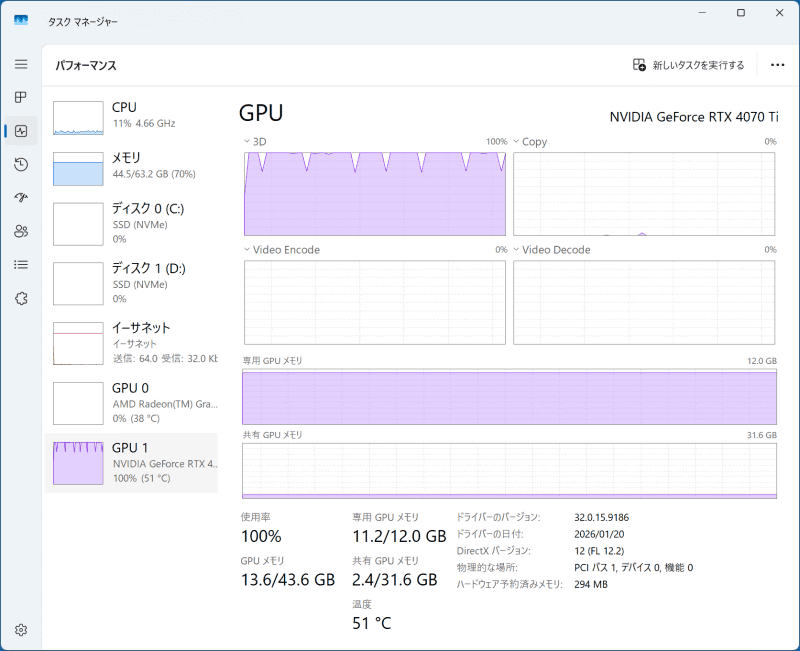
Task: Select GPU 0 AMD Radeon entry
Action: (132, 403)
